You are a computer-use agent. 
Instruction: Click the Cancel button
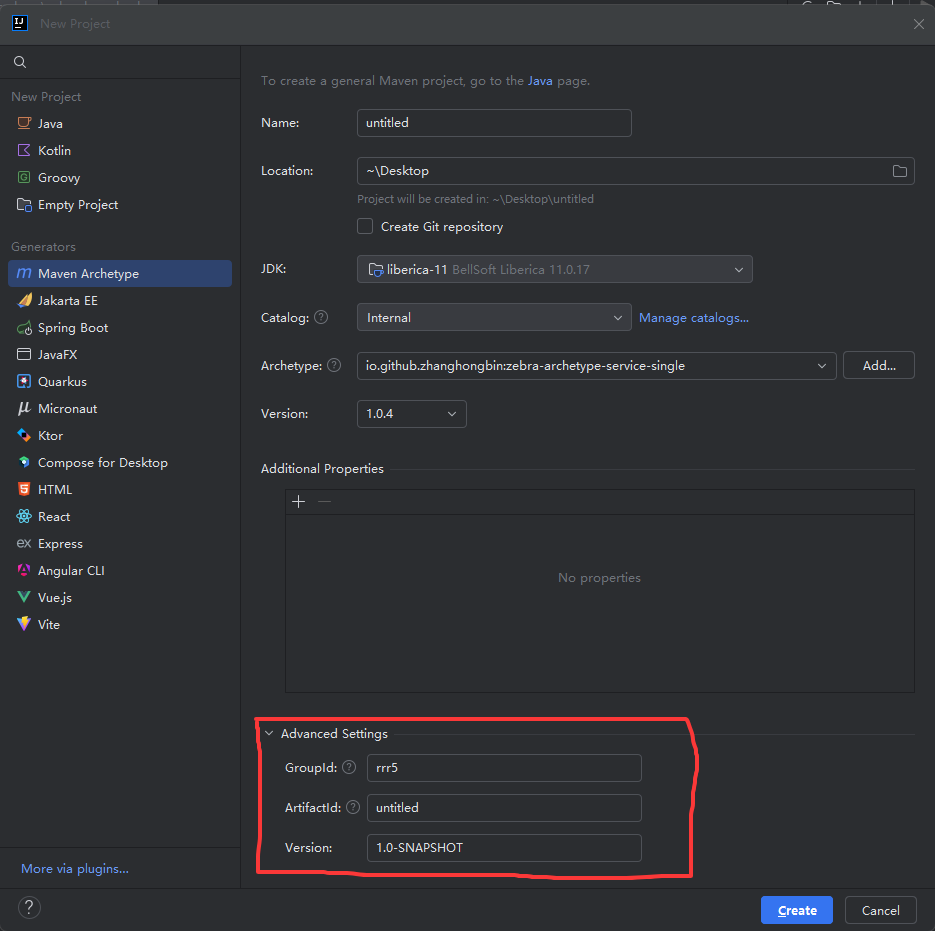(x=880, y=910)
